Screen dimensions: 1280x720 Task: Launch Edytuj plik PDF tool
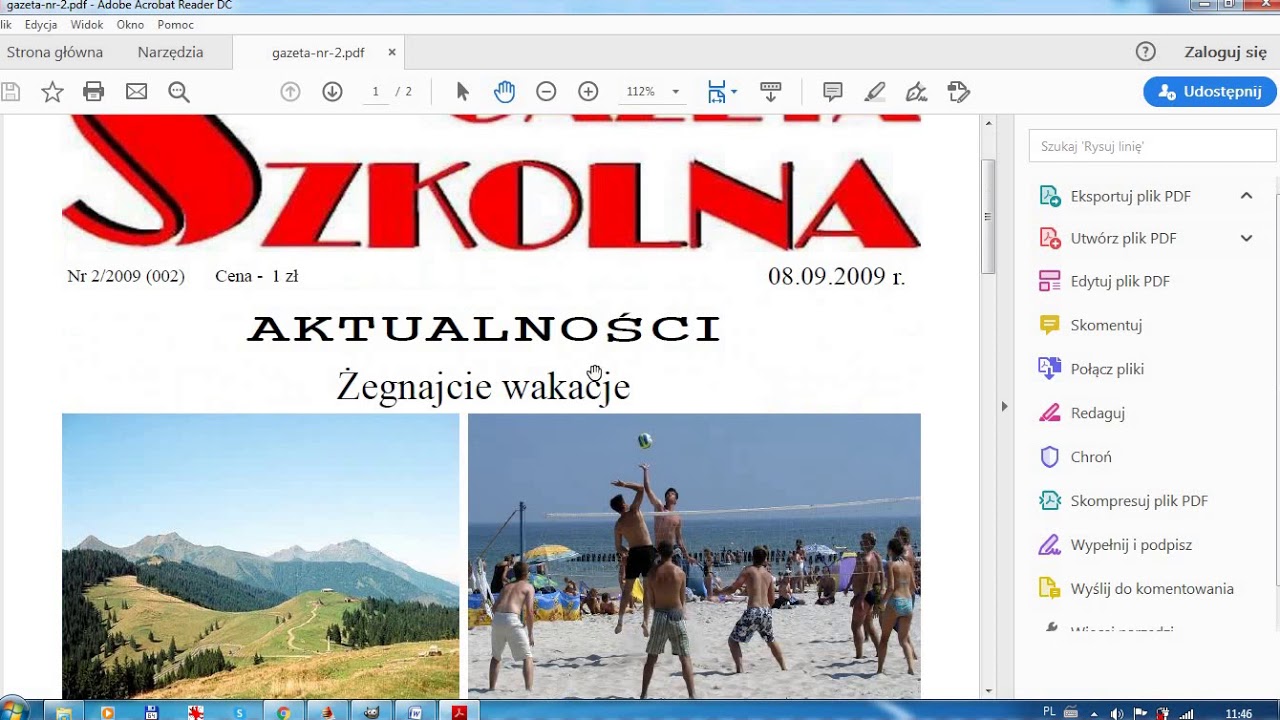1120,281
